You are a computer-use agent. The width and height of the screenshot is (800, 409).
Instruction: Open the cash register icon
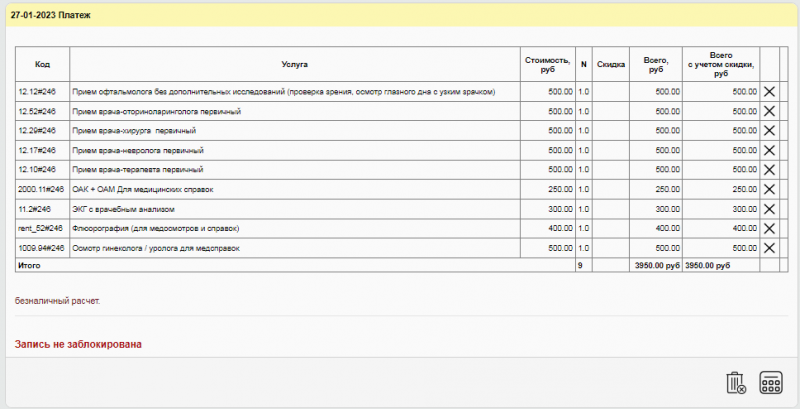(771, 383)
